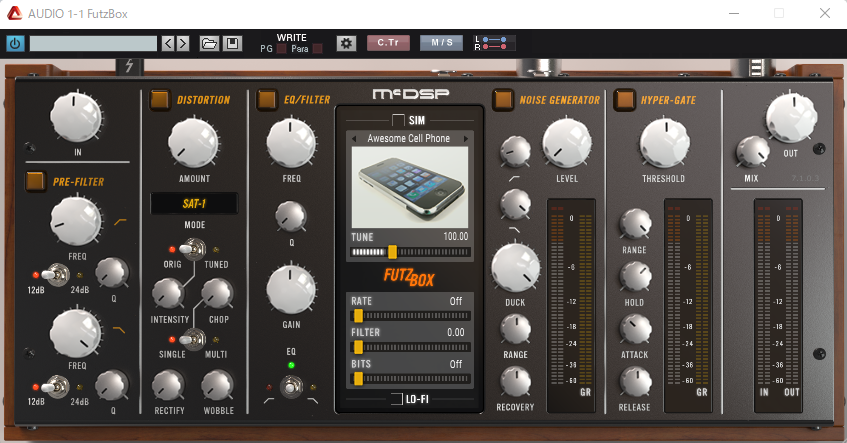This screenshot has width=847, height=443.
Task: Close the FutzBox plugin window
Action: pyautogui.click(x=824, y=13)
